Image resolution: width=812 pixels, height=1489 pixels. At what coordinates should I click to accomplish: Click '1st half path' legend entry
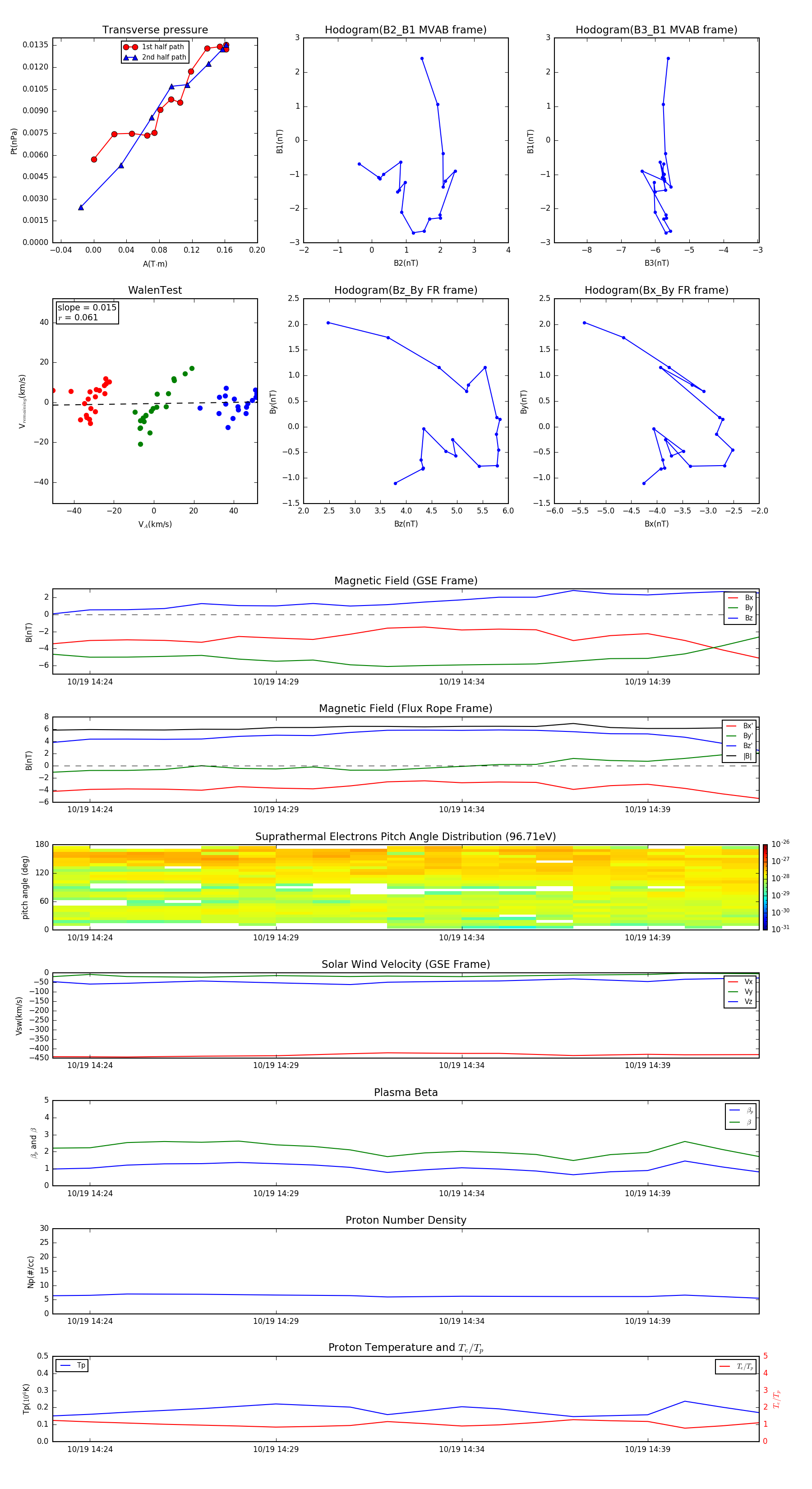[154, 47]
